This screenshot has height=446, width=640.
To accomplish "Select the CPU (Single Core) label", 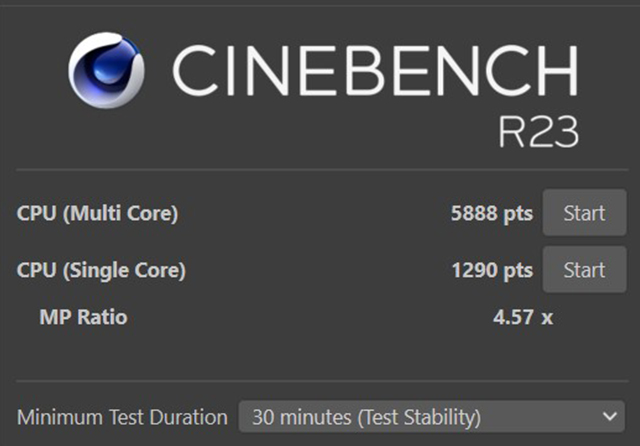I will pos(101,270).
